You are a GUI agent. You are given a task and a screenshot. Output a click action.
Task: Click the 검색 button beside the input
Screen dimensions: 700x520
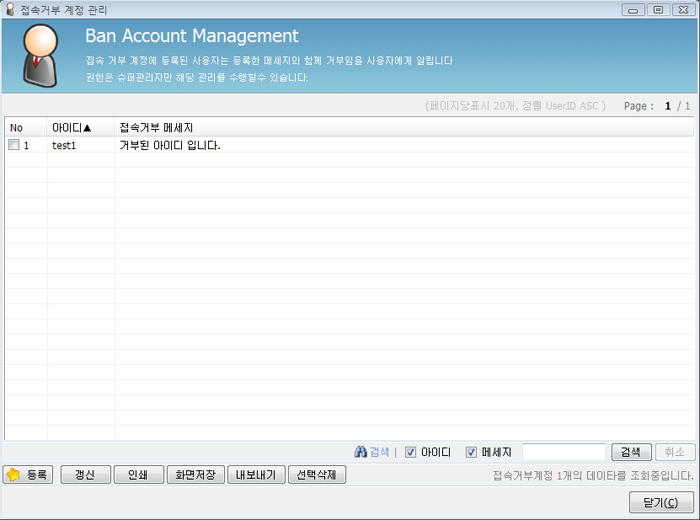631,452
